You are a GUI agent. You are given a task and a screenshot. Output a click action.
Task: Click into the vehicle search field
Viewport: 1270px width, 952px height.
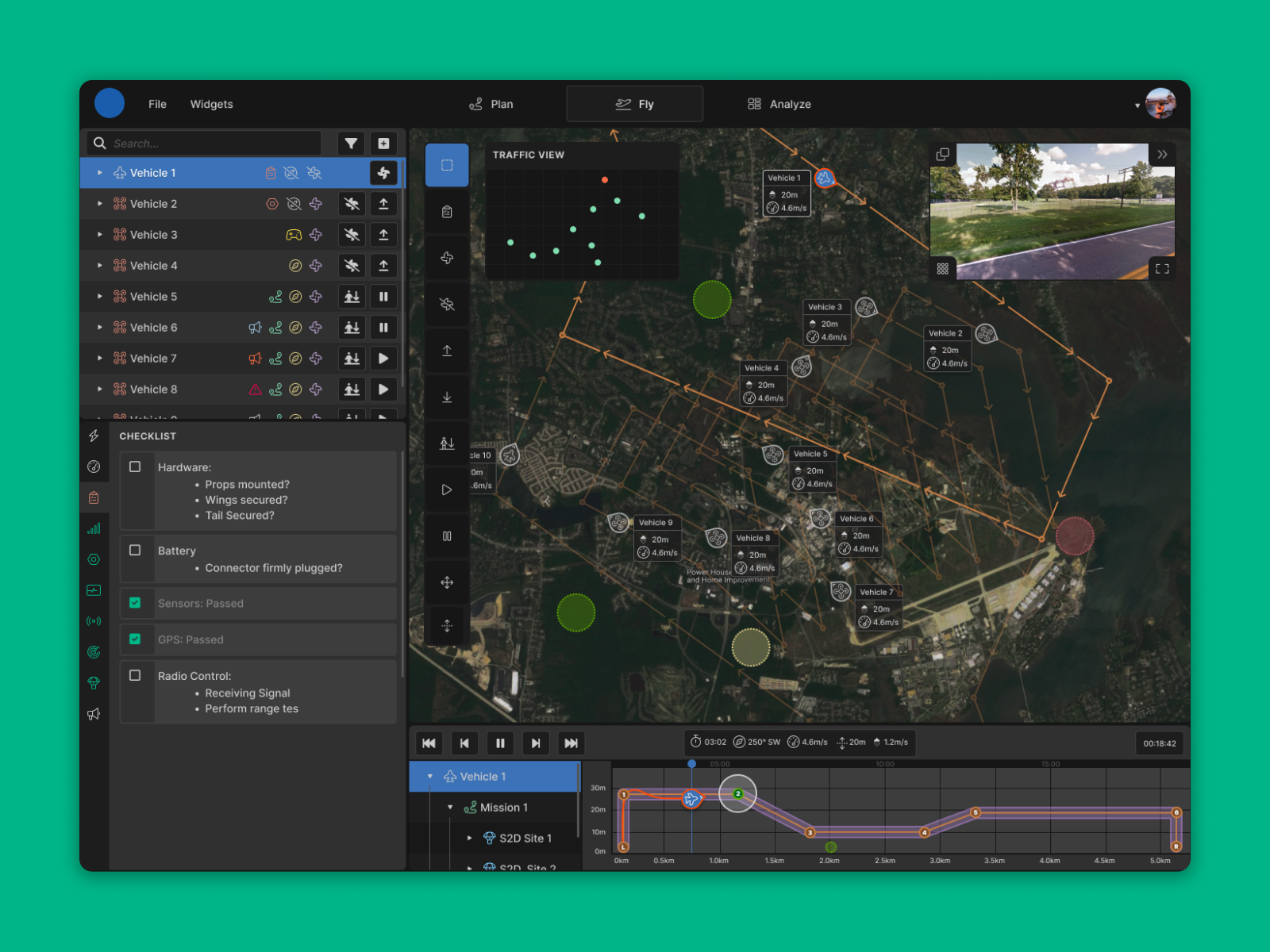pos(214,144)
